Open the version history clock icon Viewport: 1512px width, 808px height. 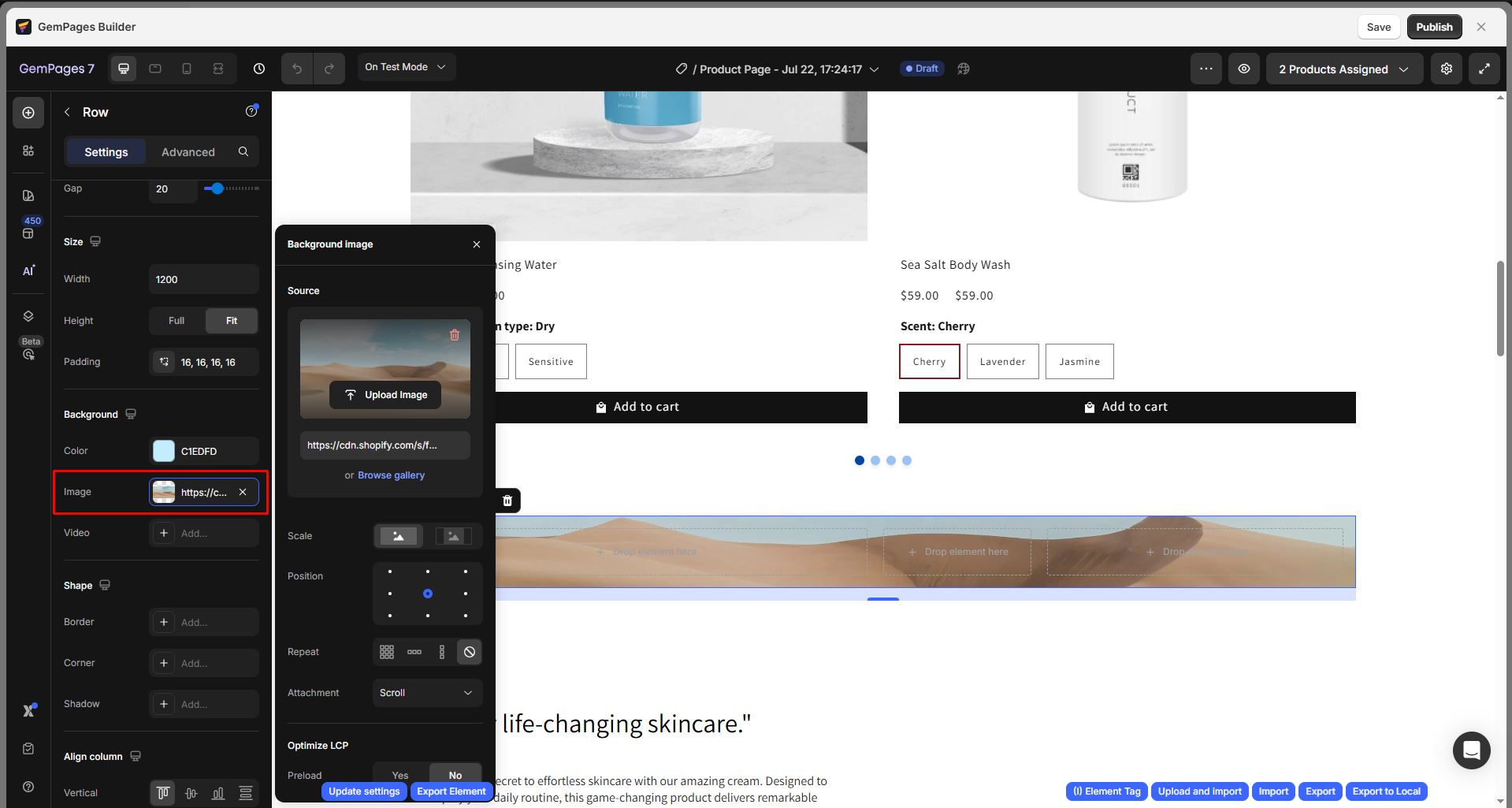(x=259, y=69)
